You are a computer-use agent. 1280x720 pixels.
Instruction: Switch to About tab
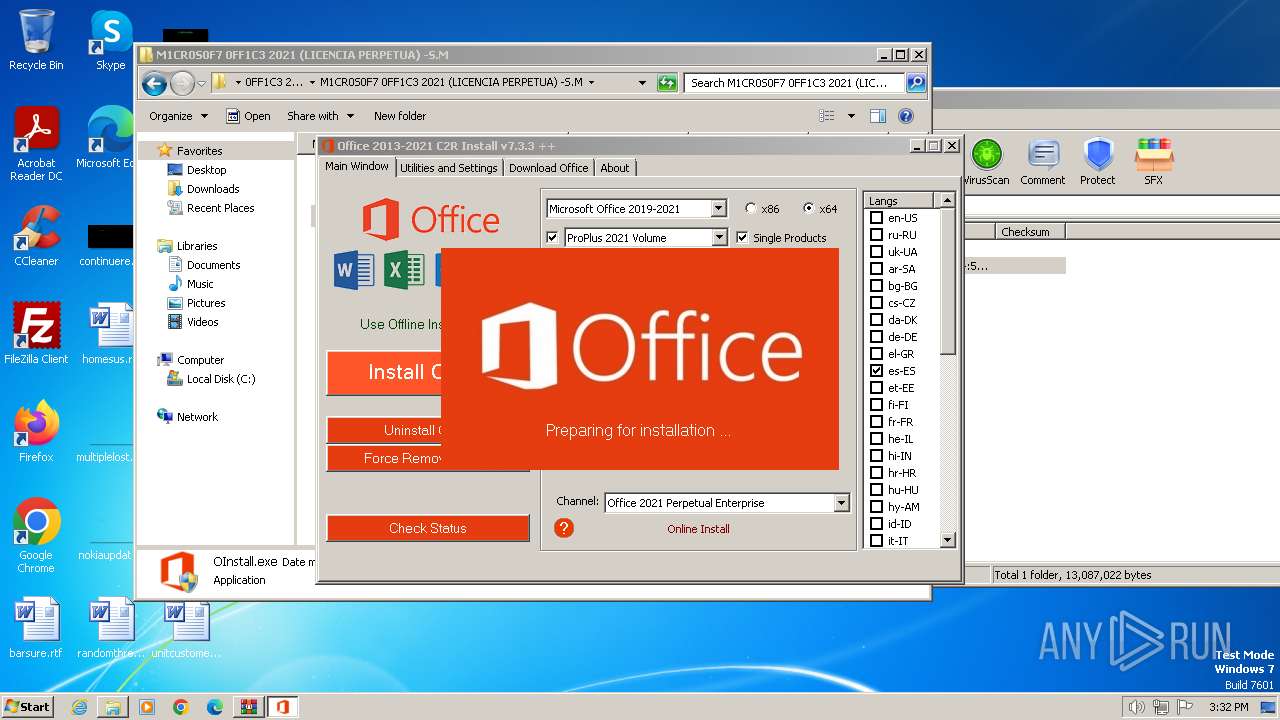[x=615, y=168]
